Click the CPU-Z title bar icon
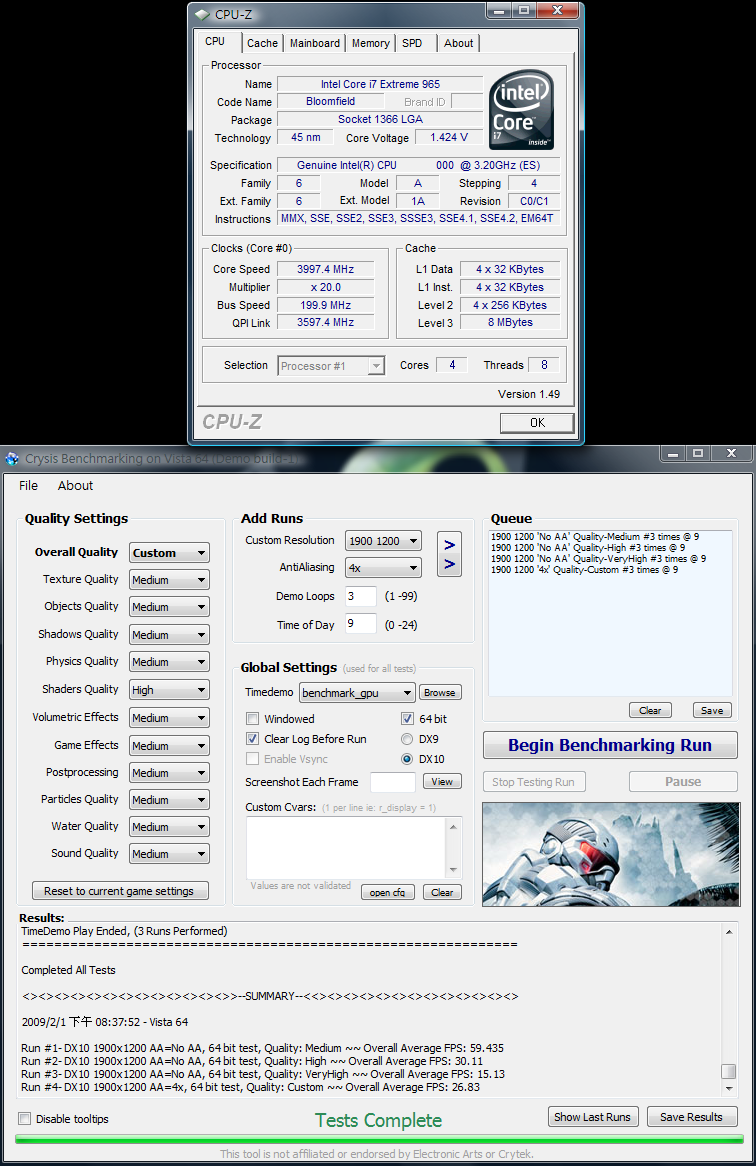Screen dimensions: 756x1166 pyautogui.click(x=203, y=14)
